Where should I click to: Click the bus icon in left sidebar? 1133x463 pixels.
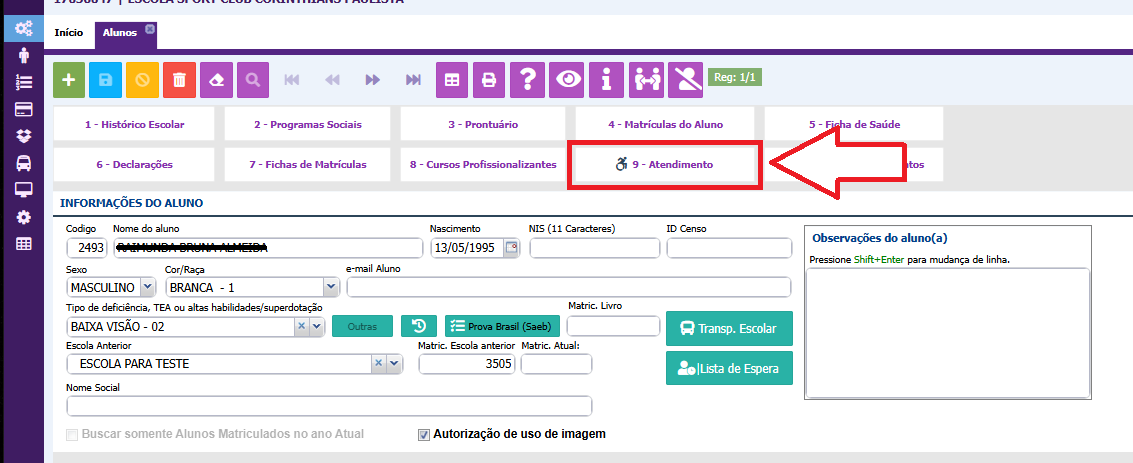point(23,163)
